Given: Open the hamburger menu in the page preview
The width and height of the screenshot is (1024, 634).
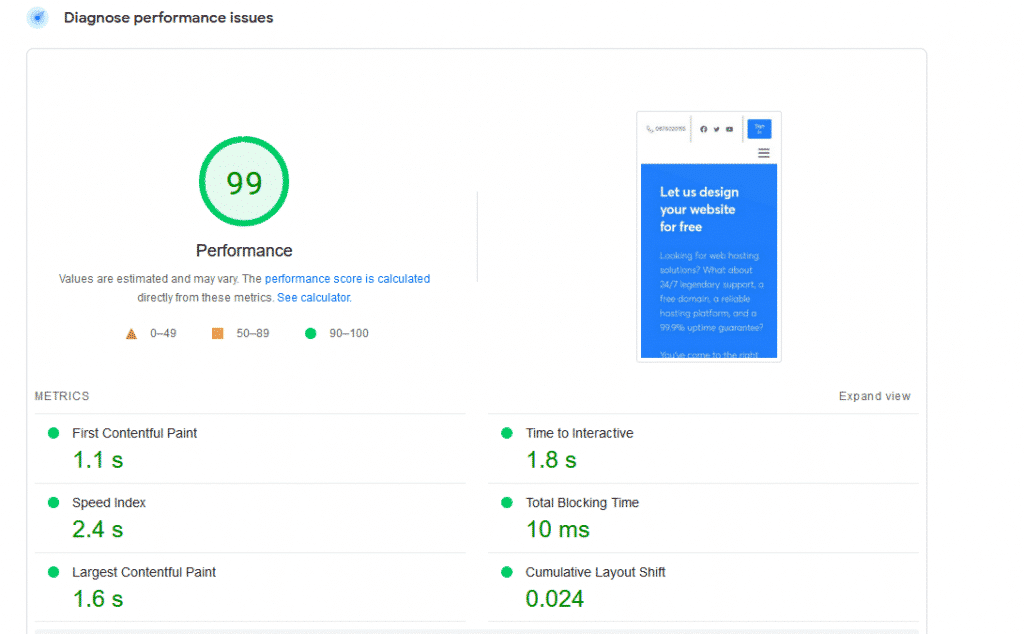Looking at the screenshot, I should tap(764, 153).
